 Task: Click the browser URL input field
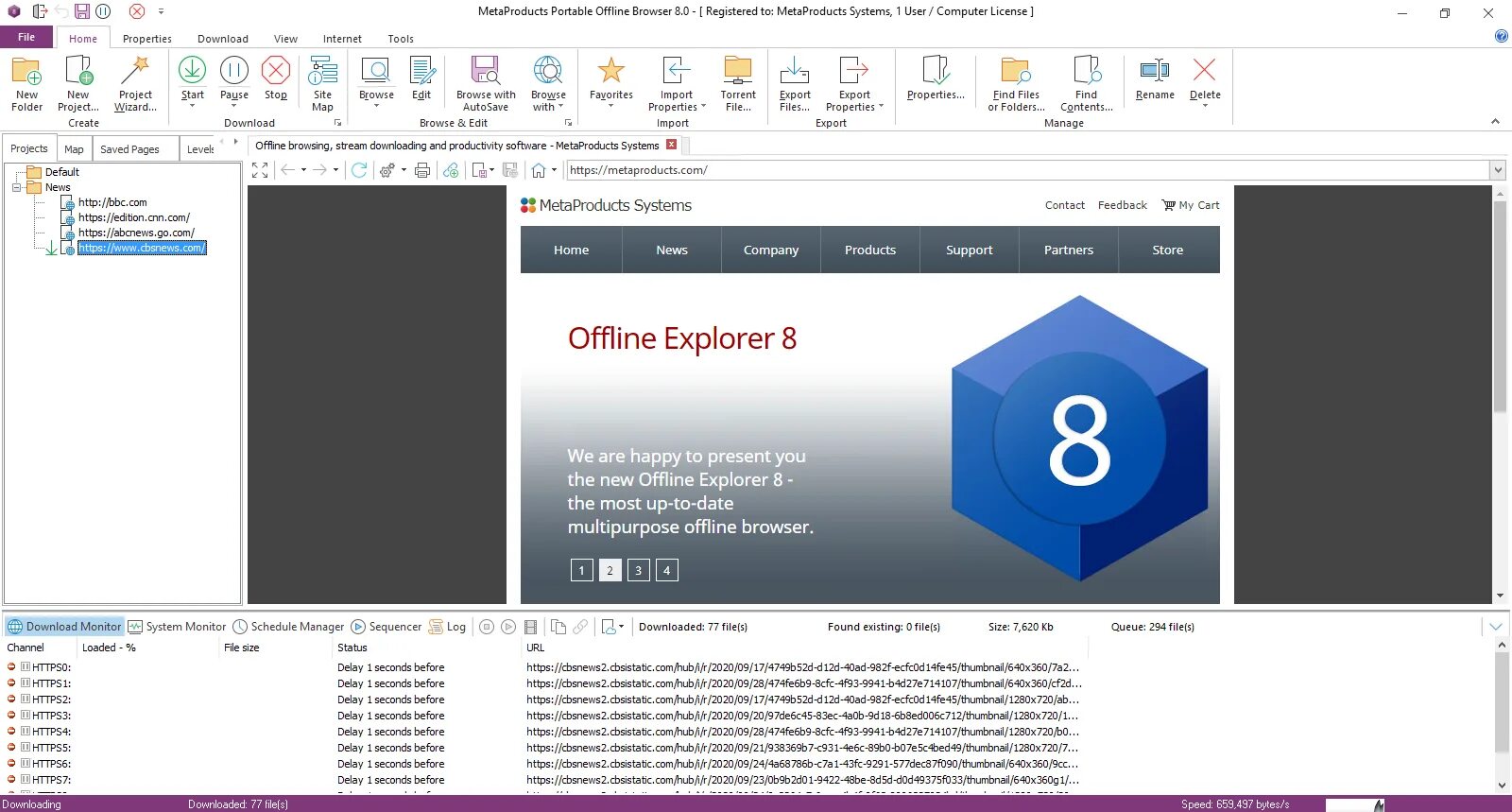(1027, 170)
